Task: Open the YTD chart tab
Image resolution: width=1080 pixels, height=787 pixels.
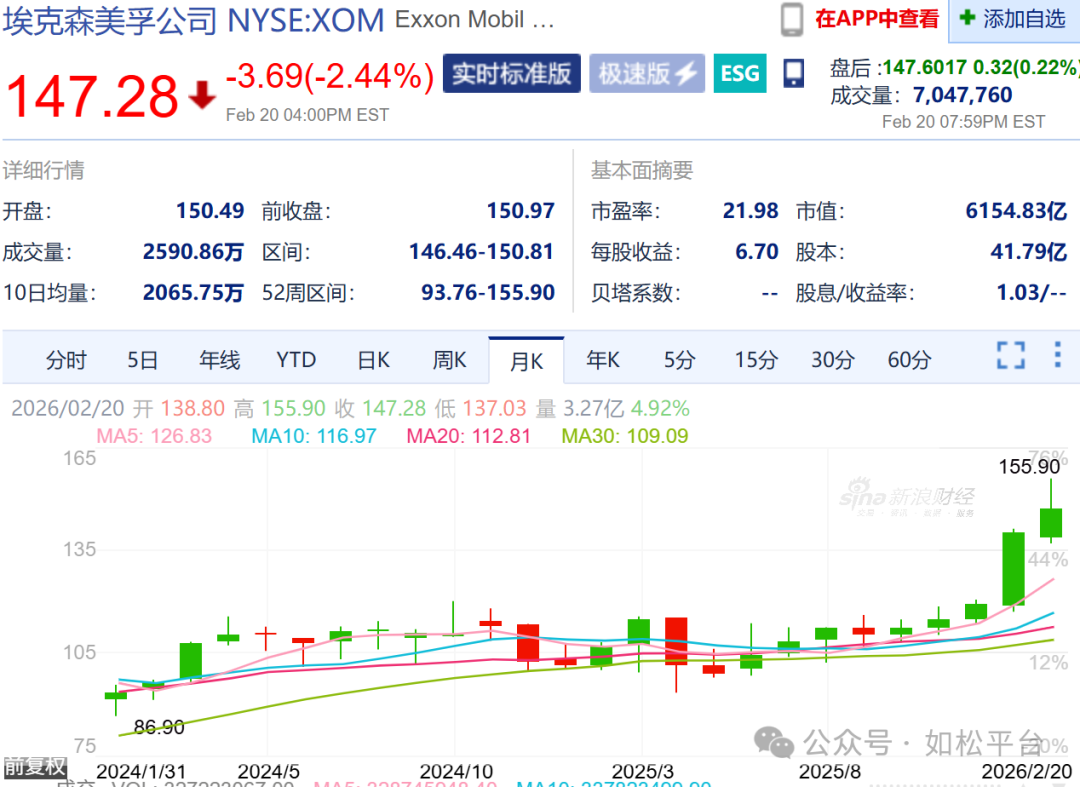Action: click(296, 360)
